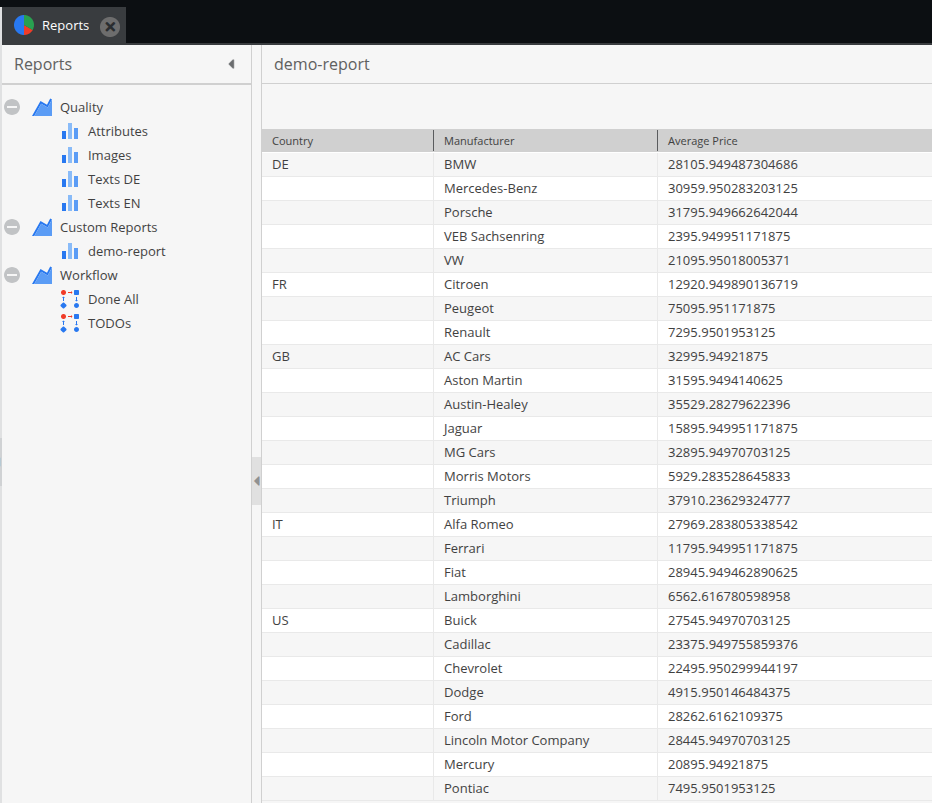Click the demo-report bar chart icon
This screenshot has height=803, width=932.
[x=70, y=251]
